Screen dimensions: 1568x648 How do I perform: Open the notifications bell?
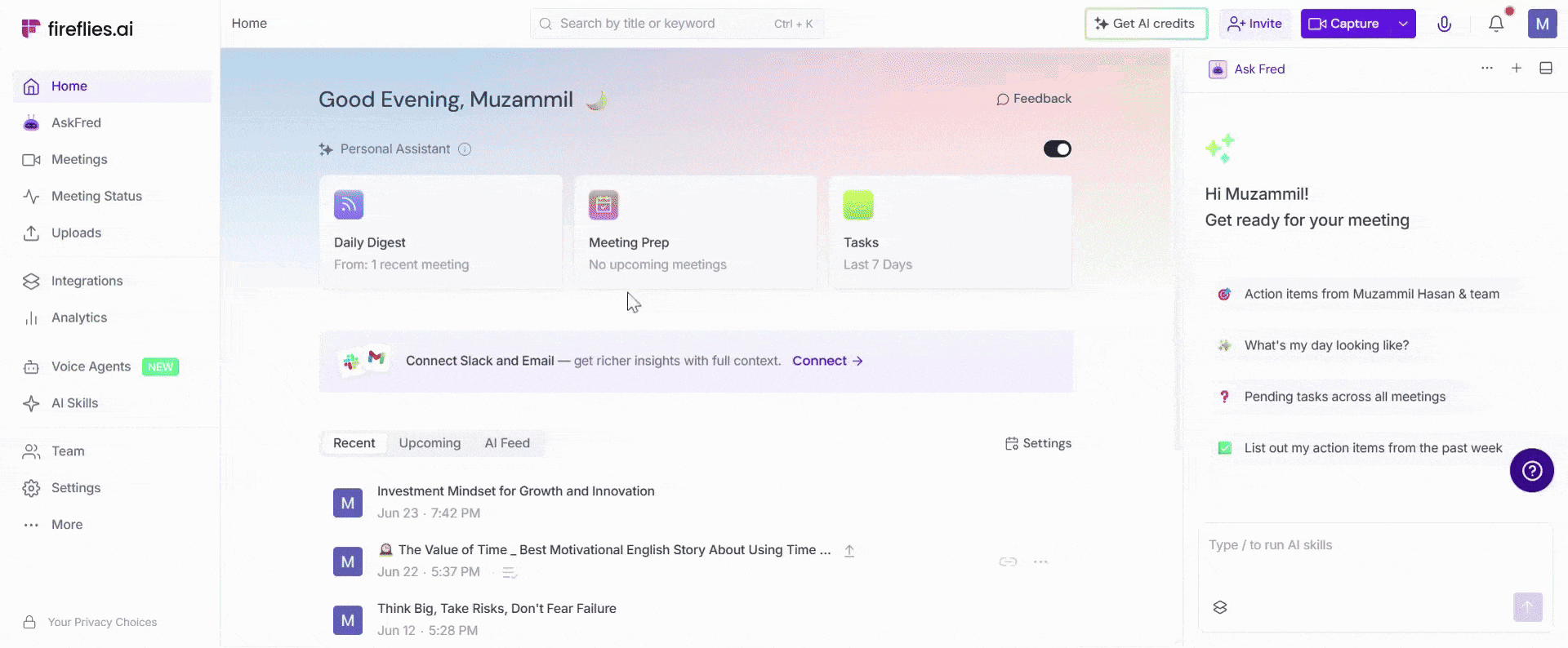pos(1496,24)
